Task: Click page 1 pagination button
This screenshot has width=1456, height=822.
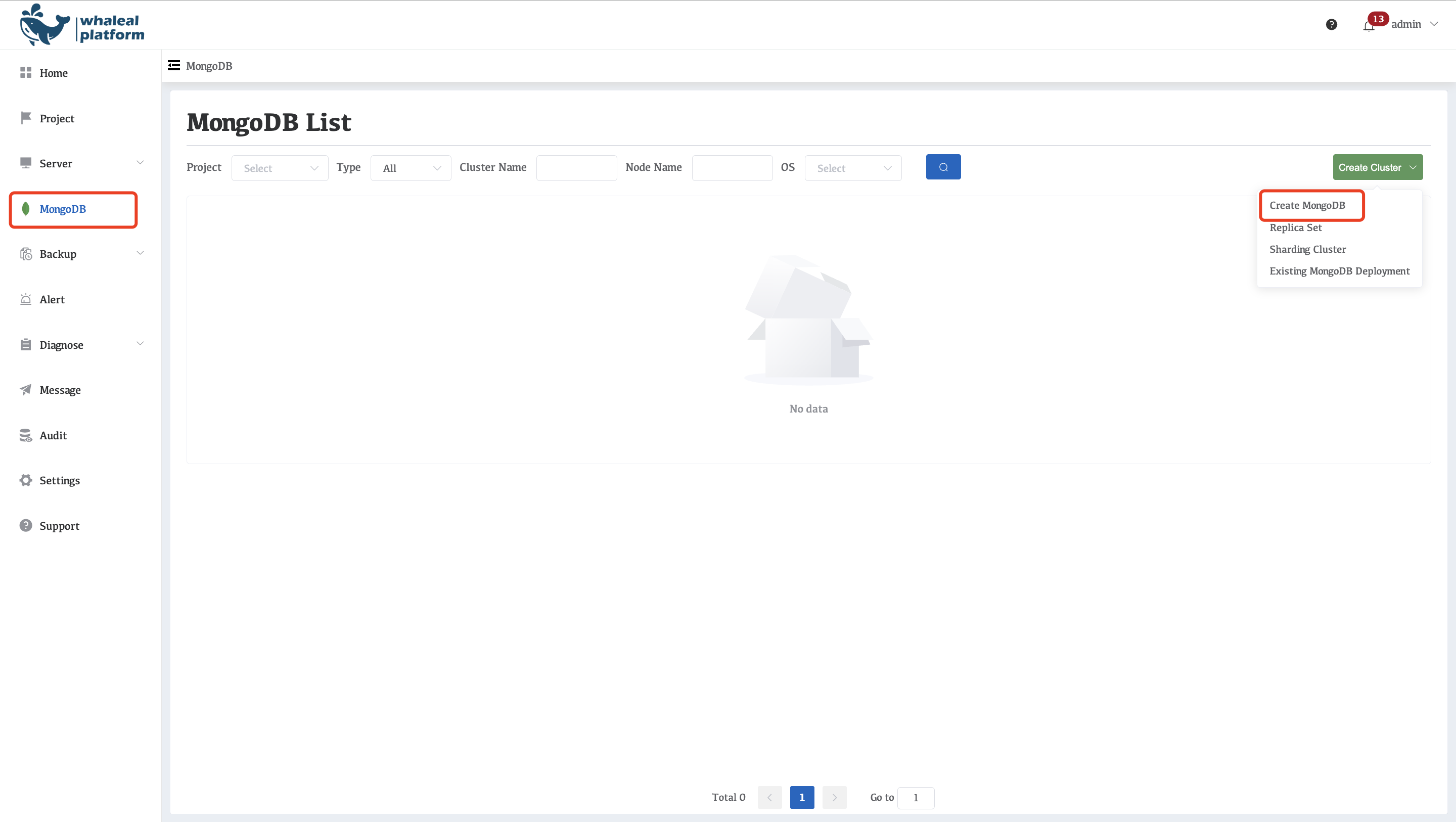Action: tap(801, 797)
